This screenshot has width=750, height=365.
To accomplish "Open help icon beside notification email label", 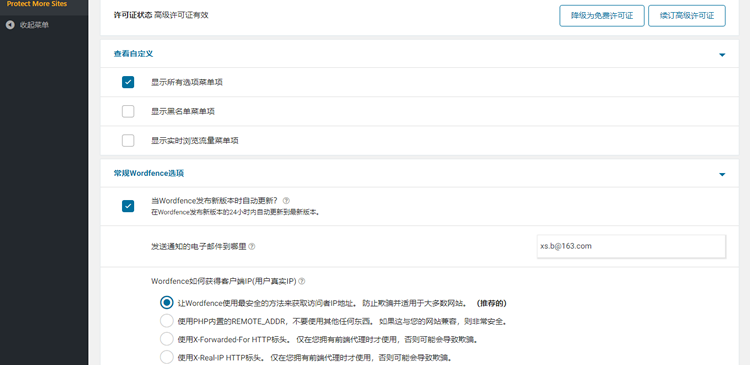I will 252,246.
